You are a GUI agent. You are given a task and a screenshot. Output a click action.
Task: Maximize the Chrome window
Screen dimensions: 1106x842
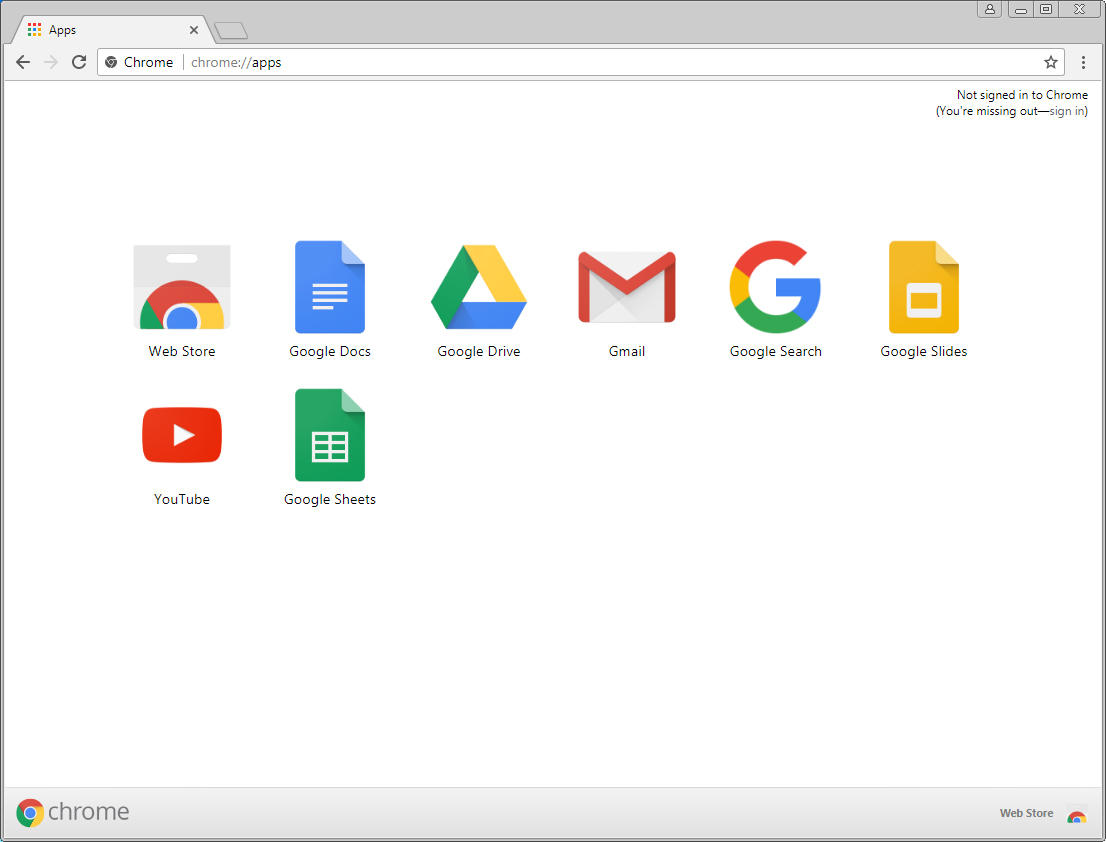point(1046,9)
